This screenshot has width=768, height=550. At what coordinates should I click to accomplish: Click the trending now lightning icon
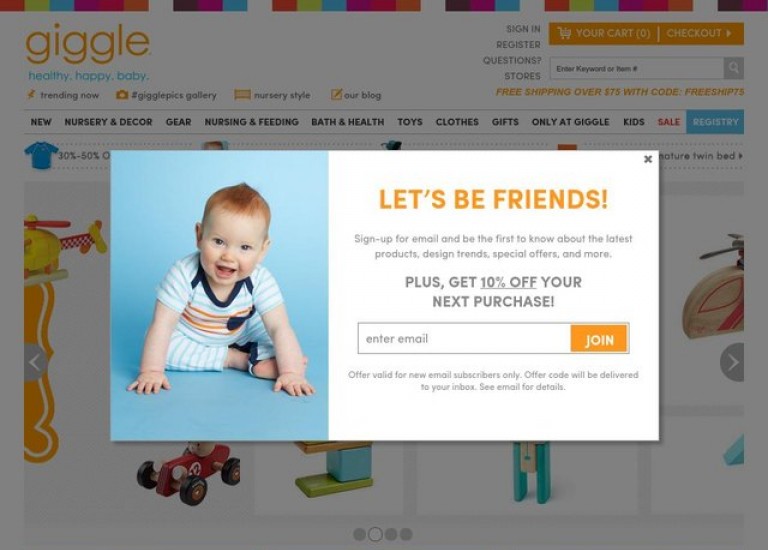(x=31, y=94)
